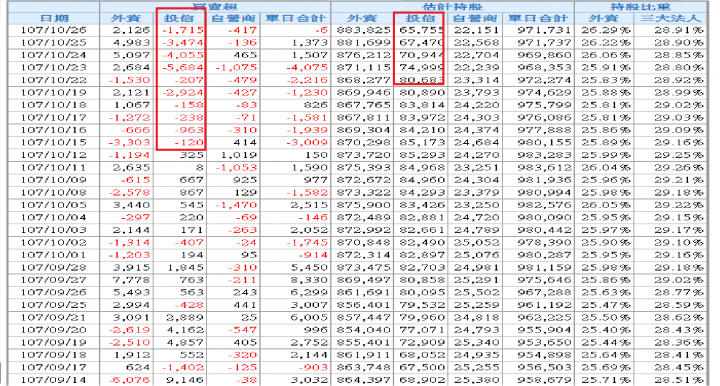This screenshot has height=386, width=720.
Task: Select date cell 107/10/12
Action: [x=53, y=155]
